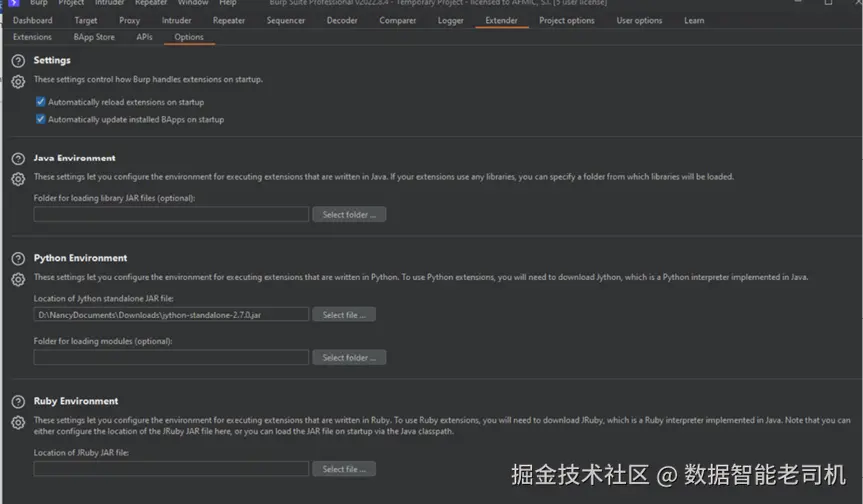Switch to the Project options tab

tap(567, 20)
